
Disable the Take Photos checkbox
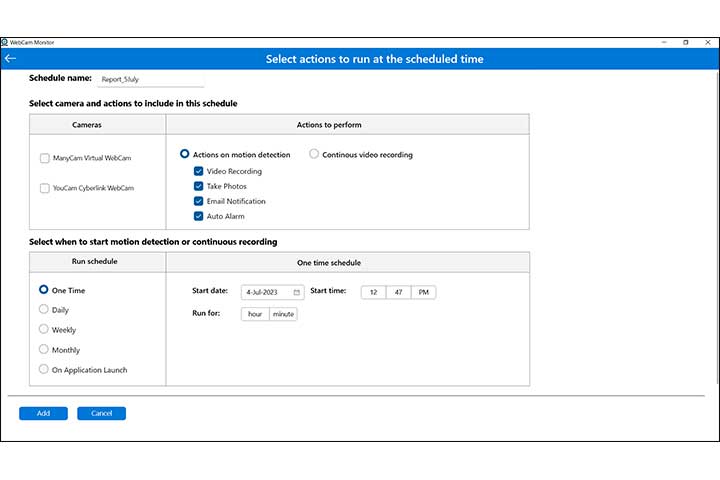(199, 186)
